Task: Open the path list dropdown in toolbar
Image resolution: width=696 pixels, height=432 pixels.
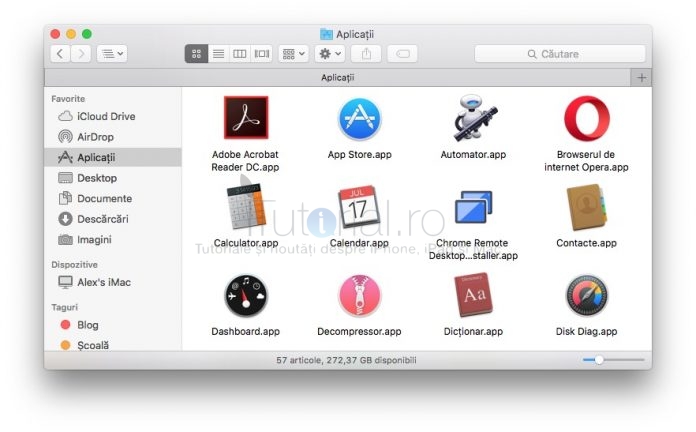Action: tap(112, 54)
